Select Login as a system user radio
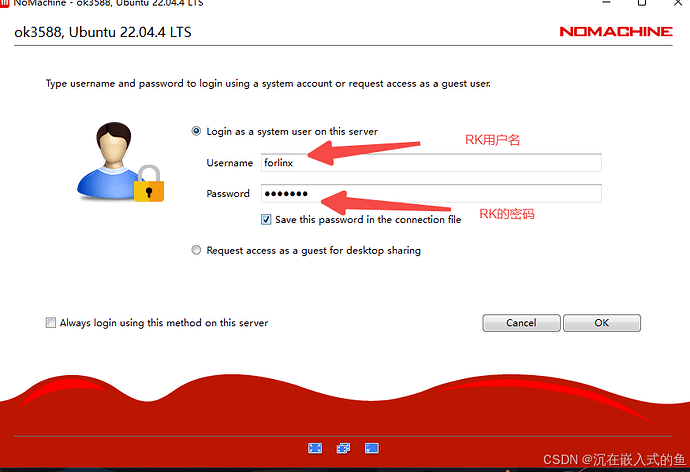The image size is (690, 472). [196, 131]
